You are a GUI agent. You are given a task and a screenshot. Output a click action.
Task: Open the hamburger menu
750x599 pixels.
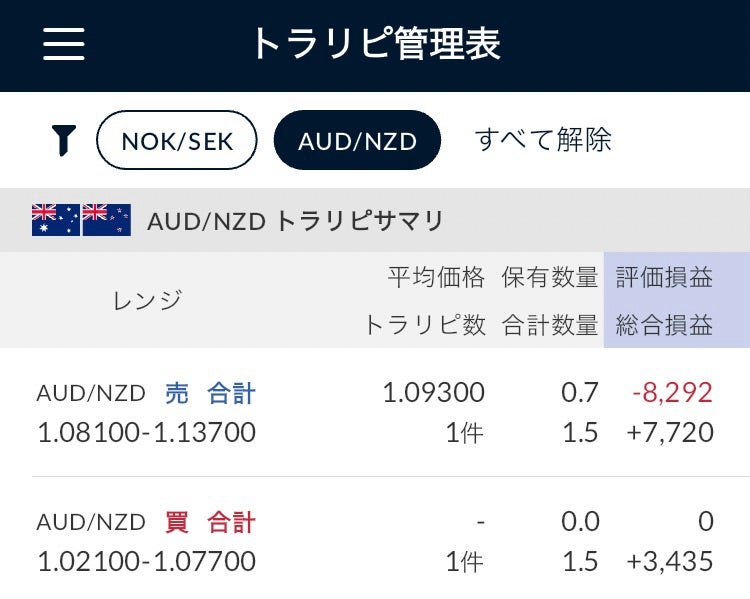click(x=64, y=44)
